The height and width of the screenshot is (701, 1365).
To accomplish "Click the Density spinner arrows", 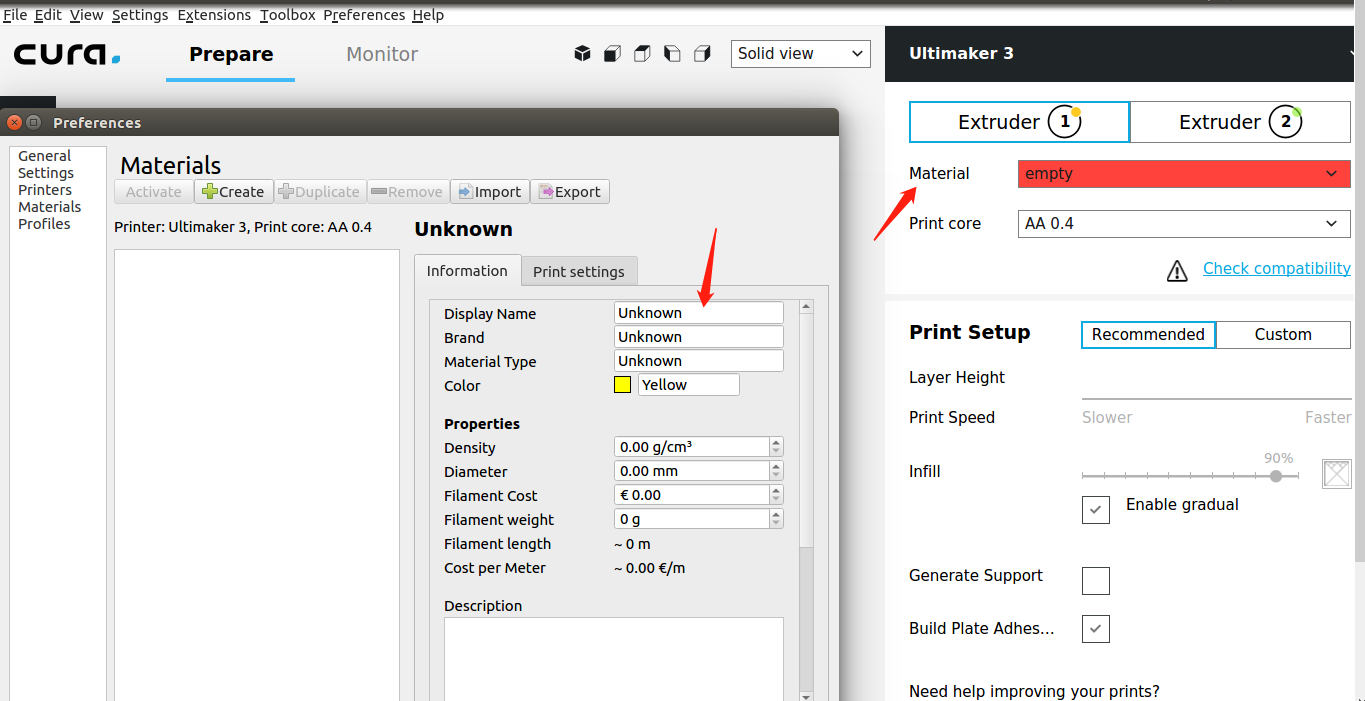I will tap(776, 447).
